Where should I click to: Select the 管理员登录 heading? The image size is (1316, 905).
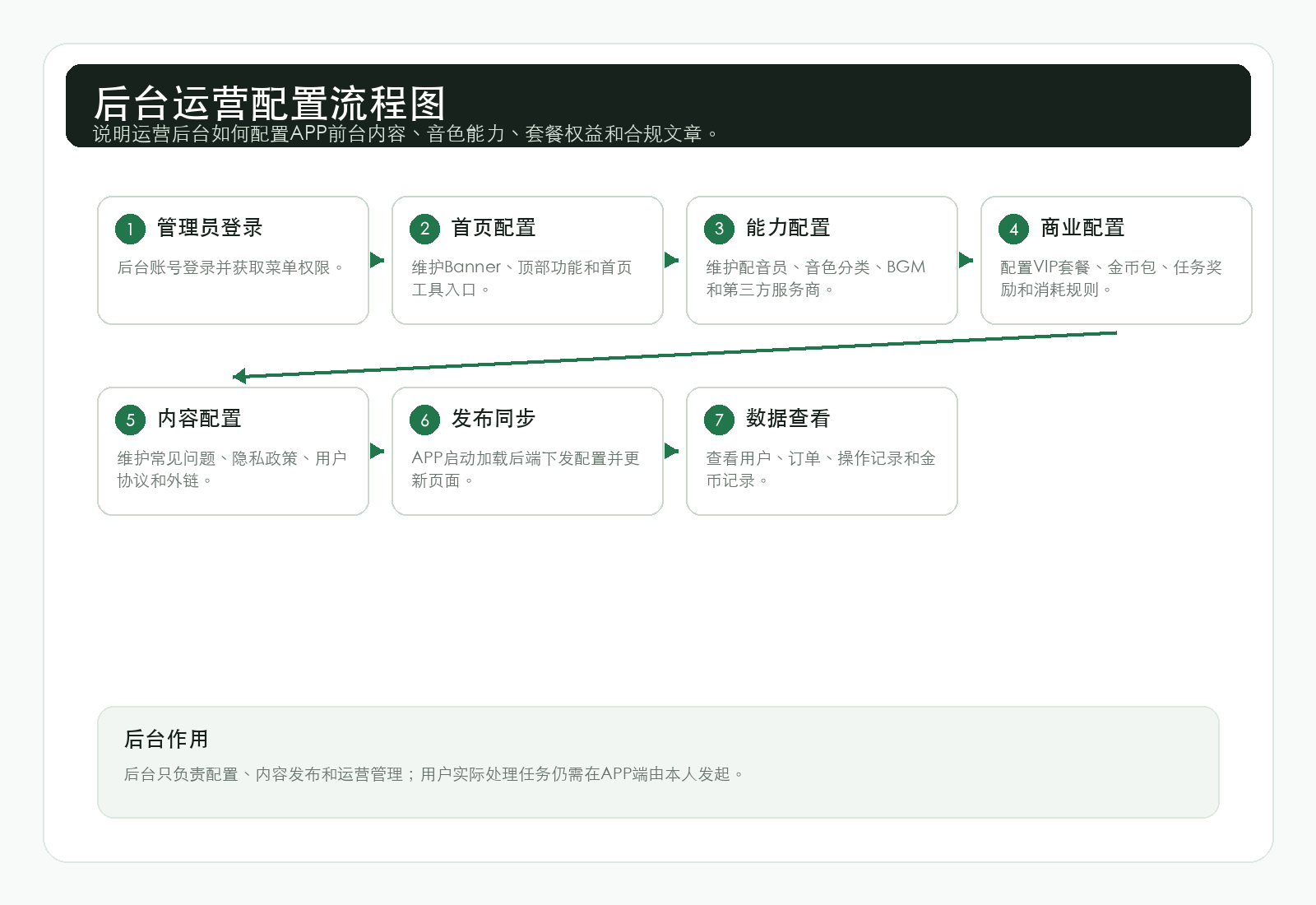click(210, 228)
